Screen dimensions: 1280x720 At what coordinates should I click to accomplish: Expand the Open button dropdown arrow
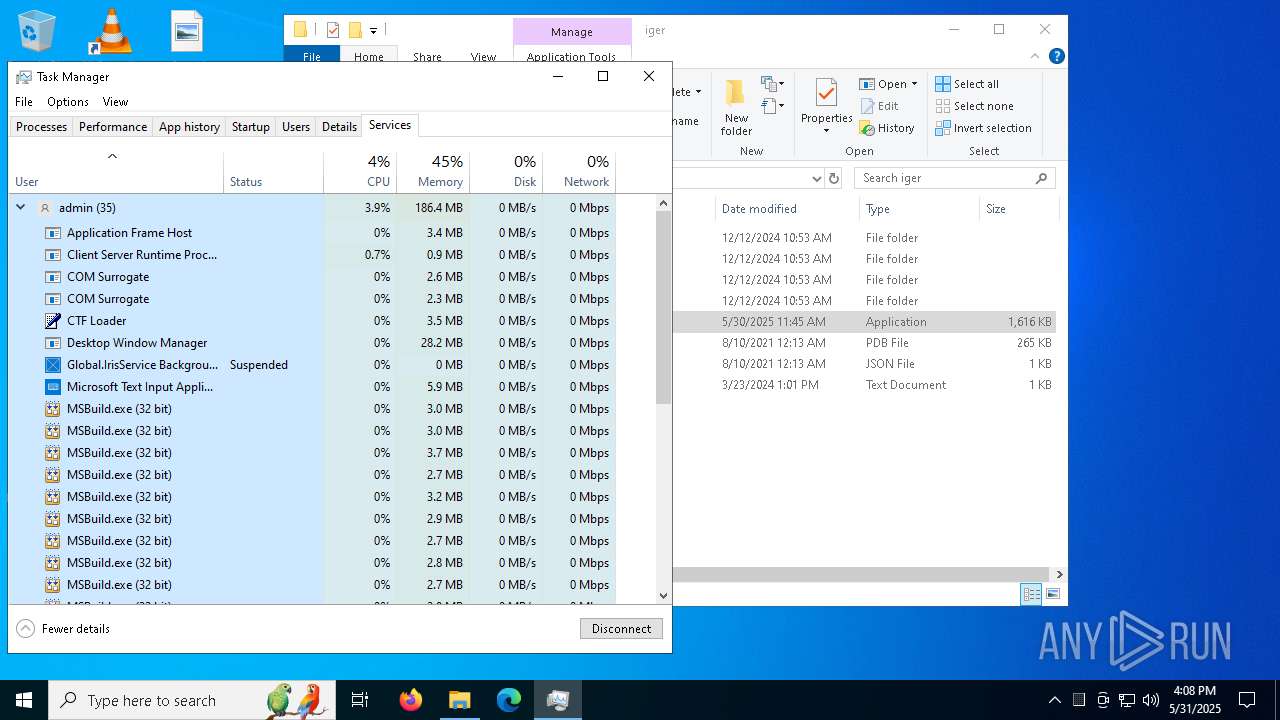coord(914,84)
